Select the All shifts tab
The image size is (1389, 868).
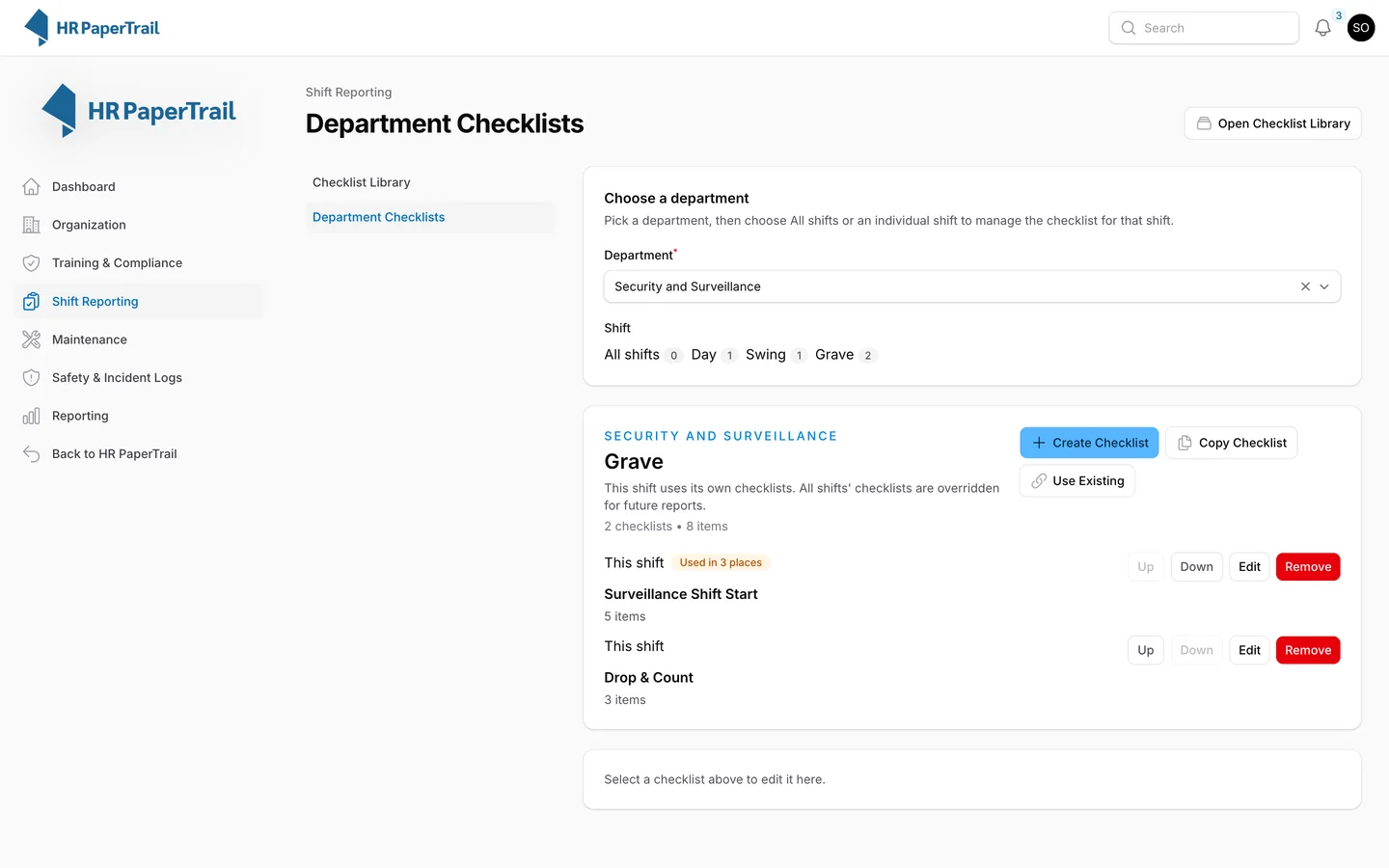point(642,355)
